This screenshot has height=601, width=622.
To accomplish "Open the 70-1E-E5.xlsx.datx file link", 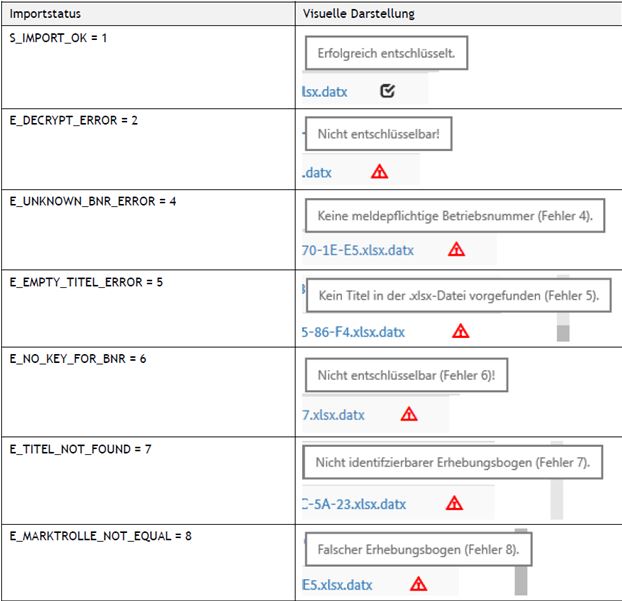I will pyautogui.click(x=370, y=250).
